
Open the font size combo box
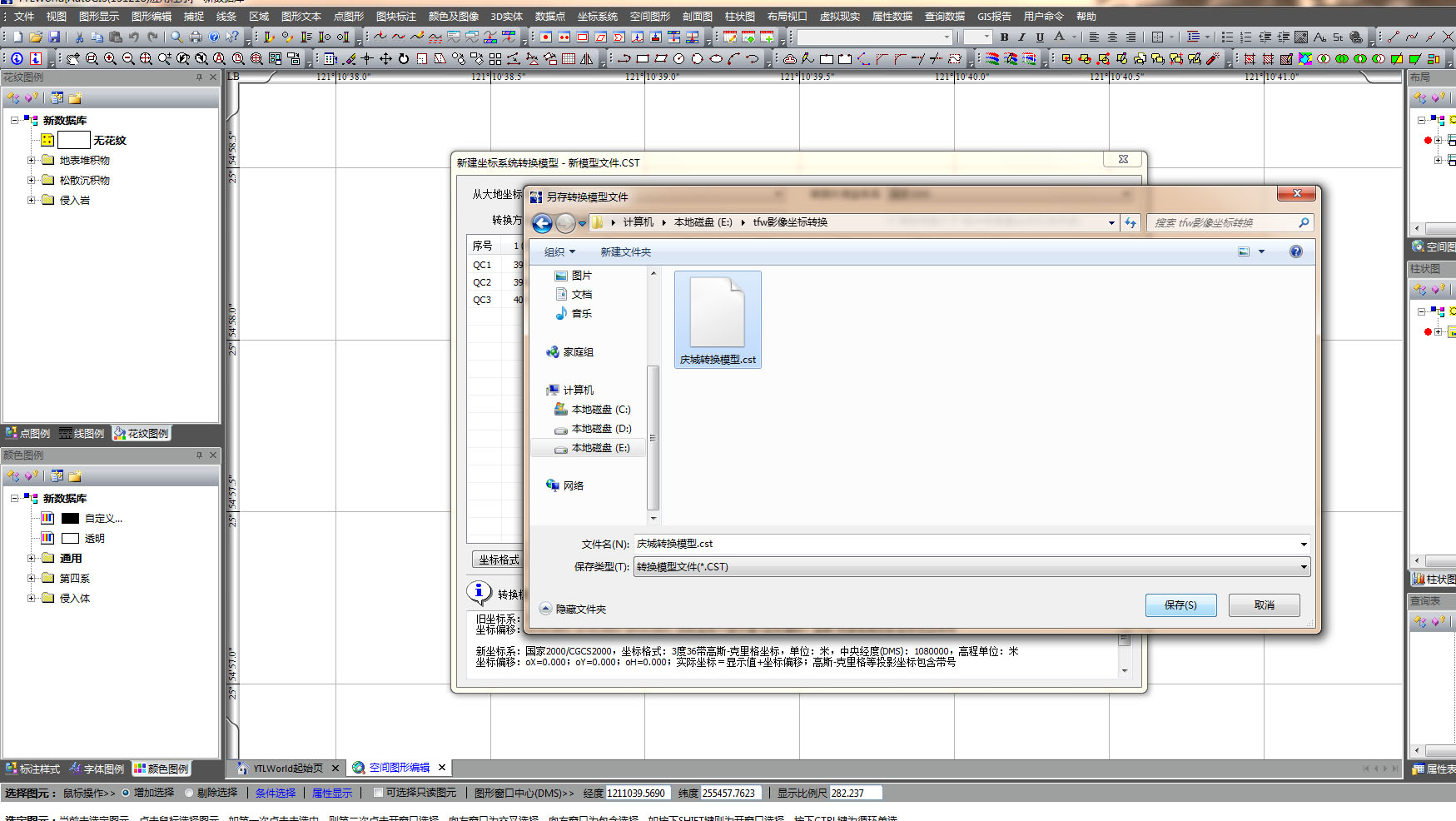[977, 37]
